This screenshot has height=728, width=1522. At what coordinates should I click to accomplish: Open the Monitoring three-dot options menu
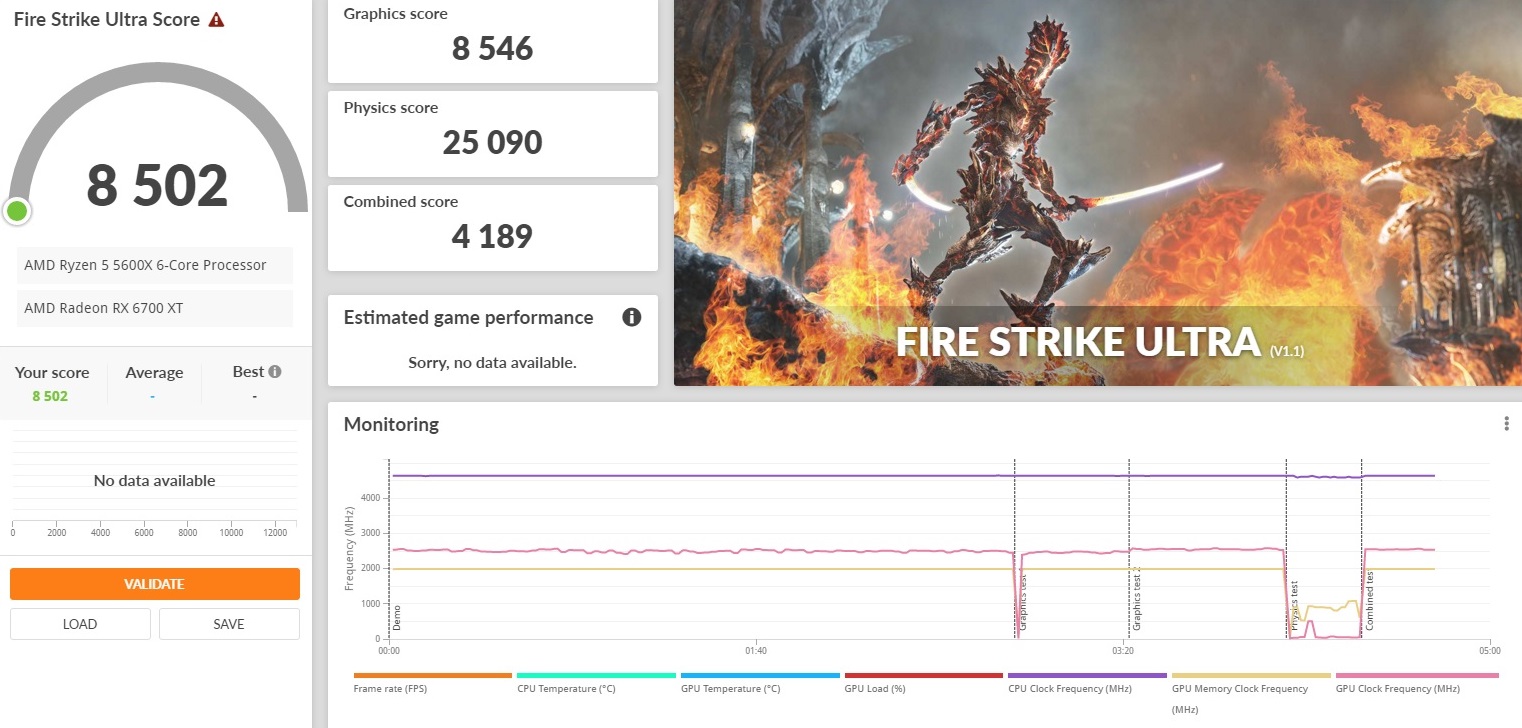click(1506, 424)
